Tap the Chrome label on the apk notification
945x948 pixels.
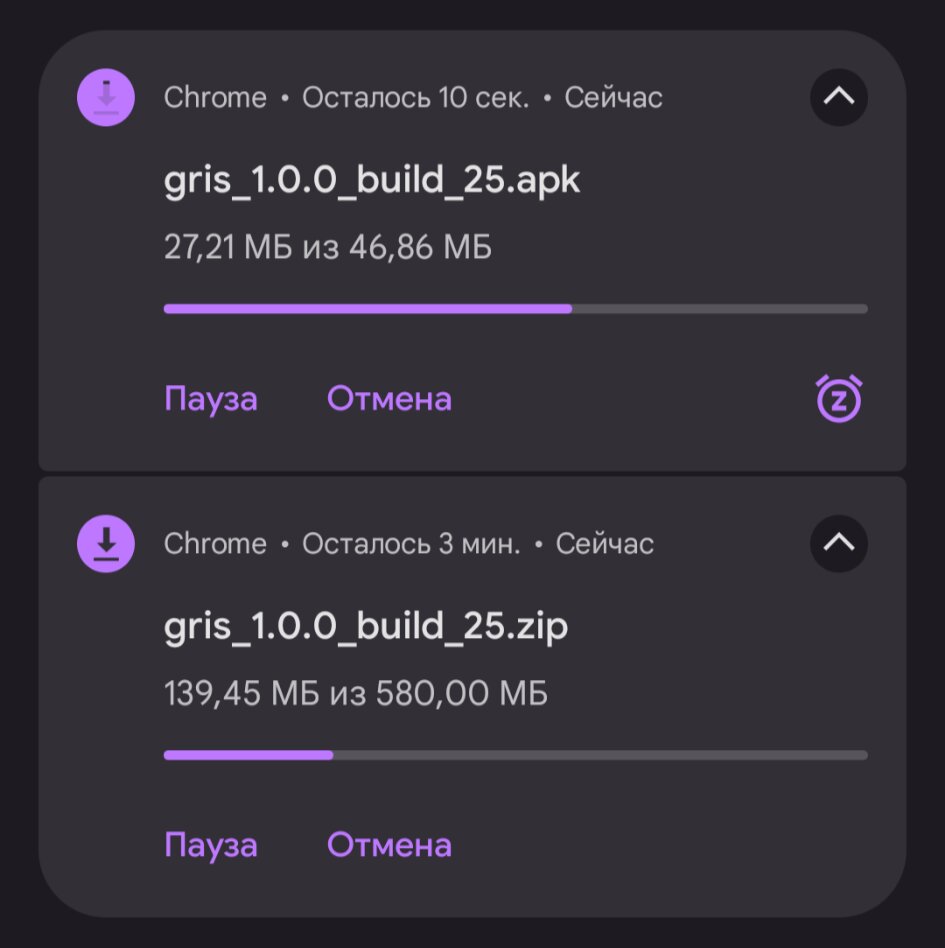(215, 97)
